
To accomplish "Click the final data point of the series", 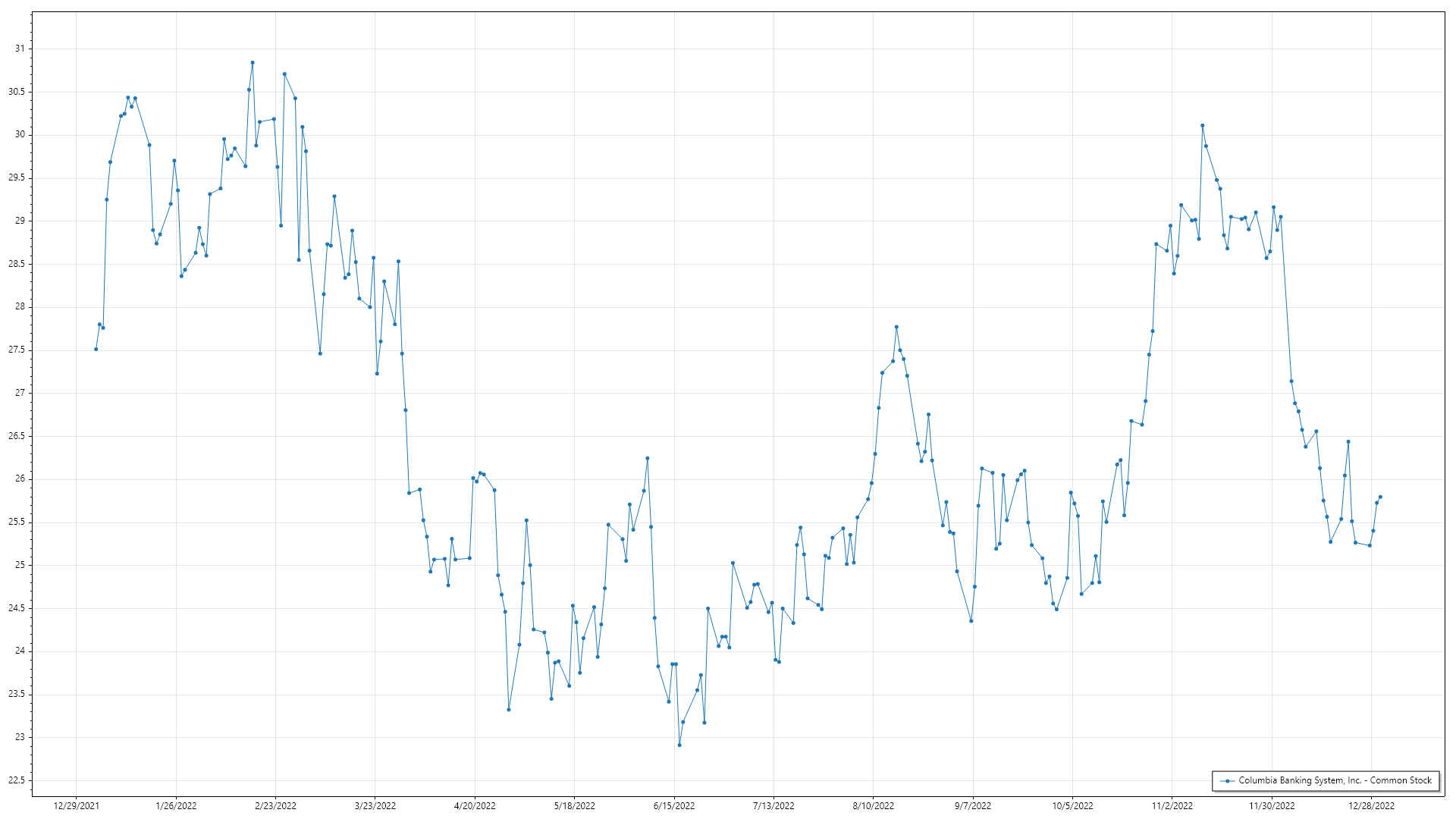I will [1380, 497].
